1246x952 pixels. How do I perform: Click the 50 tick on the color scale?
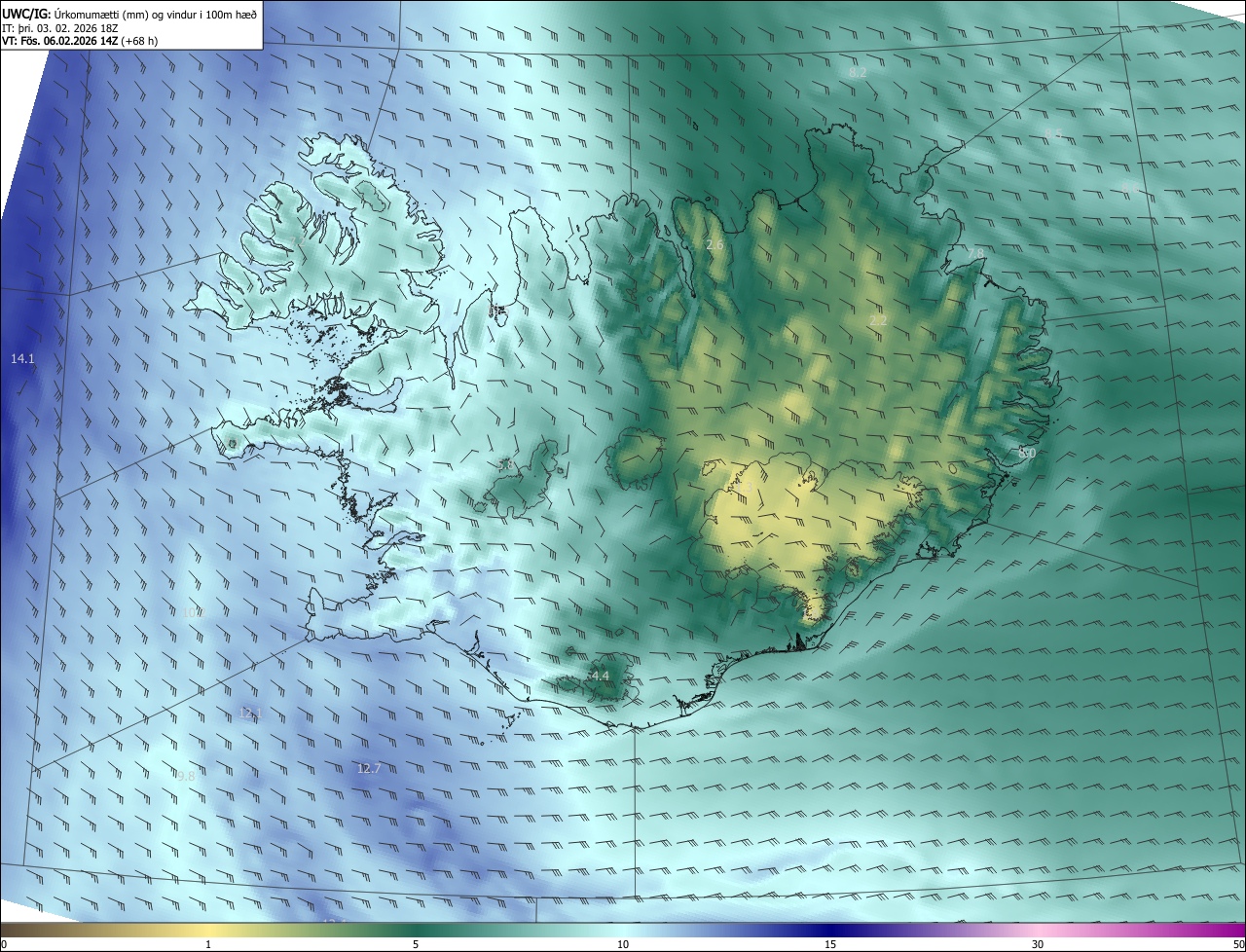click(1238, 944)
